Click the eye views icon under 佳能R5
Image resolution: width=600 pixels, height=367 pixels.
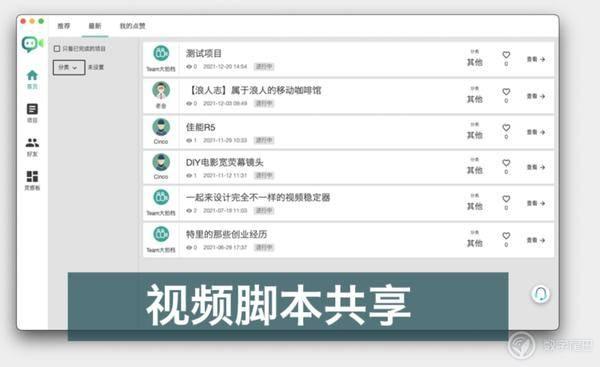pos(189,140)
